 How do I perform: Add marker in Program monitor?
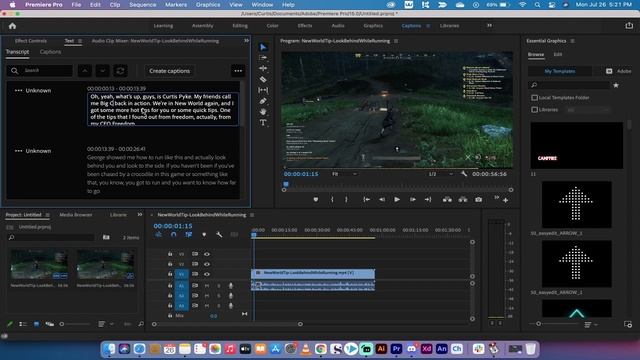pos(316,200)
